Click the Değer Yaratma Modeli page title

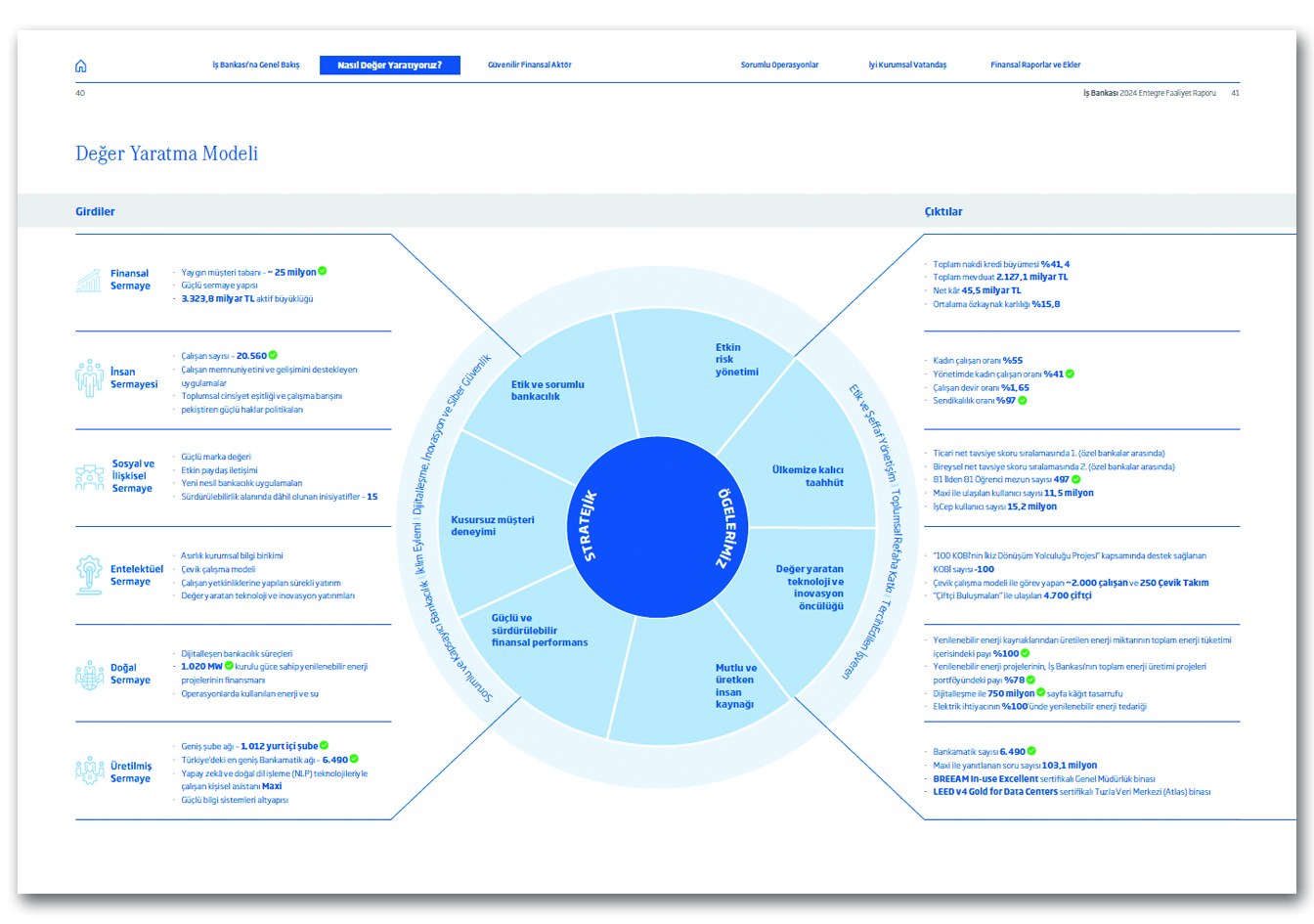point(167,154)
